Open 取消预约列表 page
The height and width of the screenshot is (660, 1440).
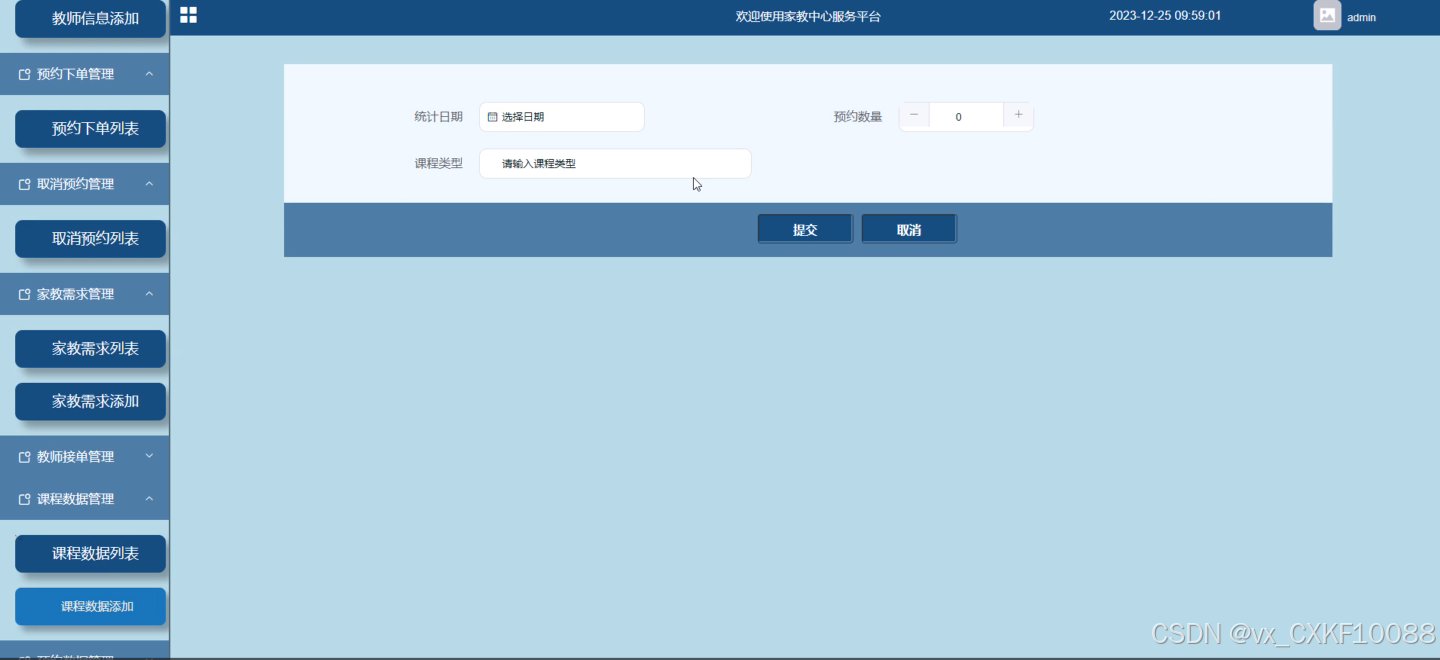90,239
